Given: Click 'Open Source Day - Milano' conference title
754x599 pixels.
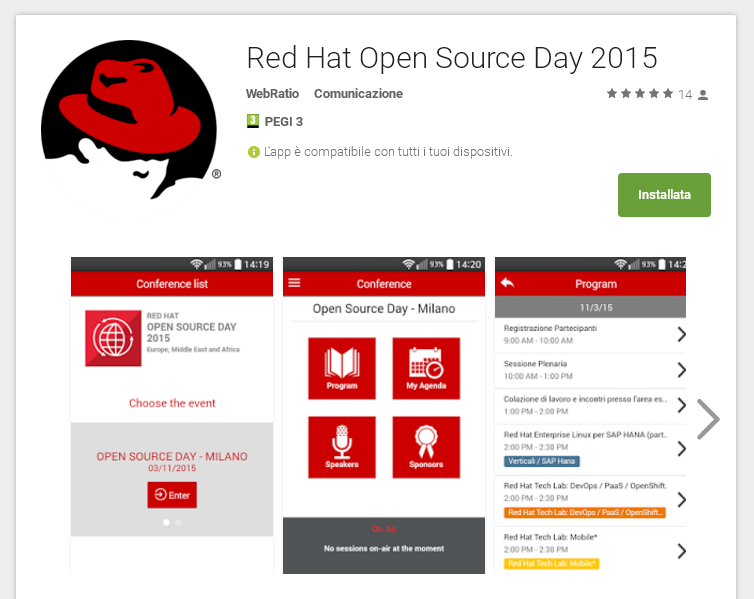Looking at the screenshot, I should [x=384, y=309].
